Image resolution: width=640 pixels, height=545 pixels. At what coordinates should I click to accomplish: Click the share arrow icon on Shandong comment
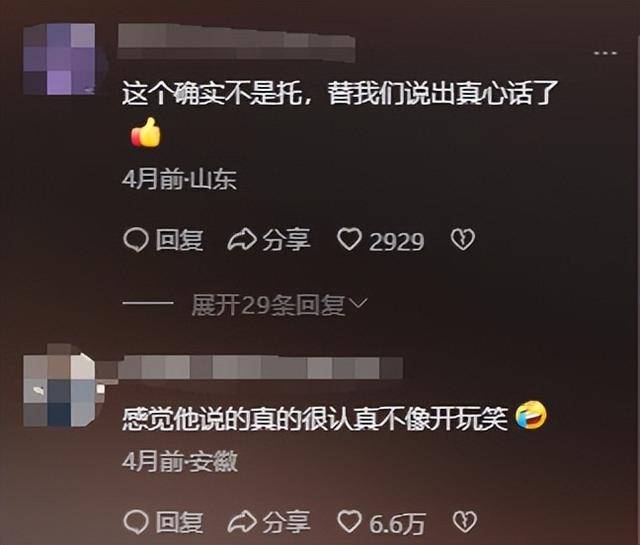pyautogui.click(x=242, y=240)
